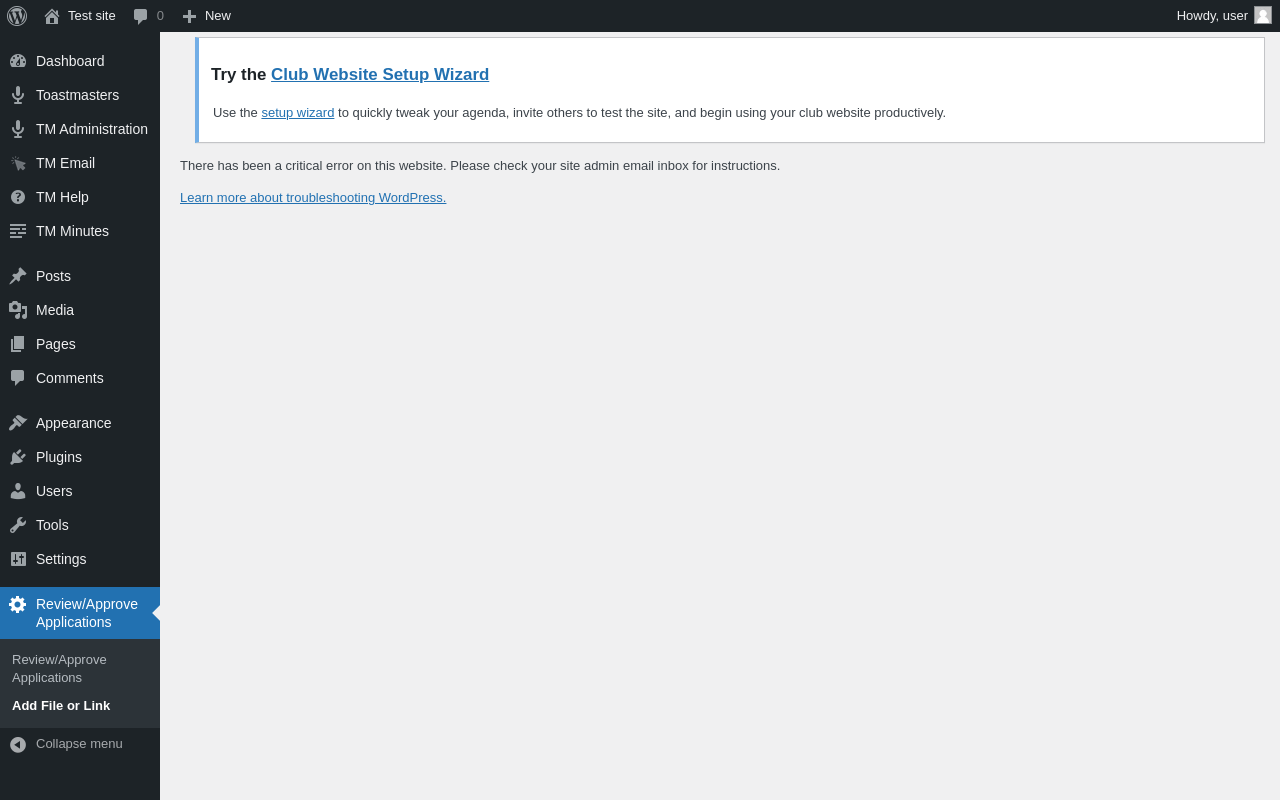Screen dimensions: 1280x800
Task: Open the TM Minutes menu label
Action: point(72,231)
